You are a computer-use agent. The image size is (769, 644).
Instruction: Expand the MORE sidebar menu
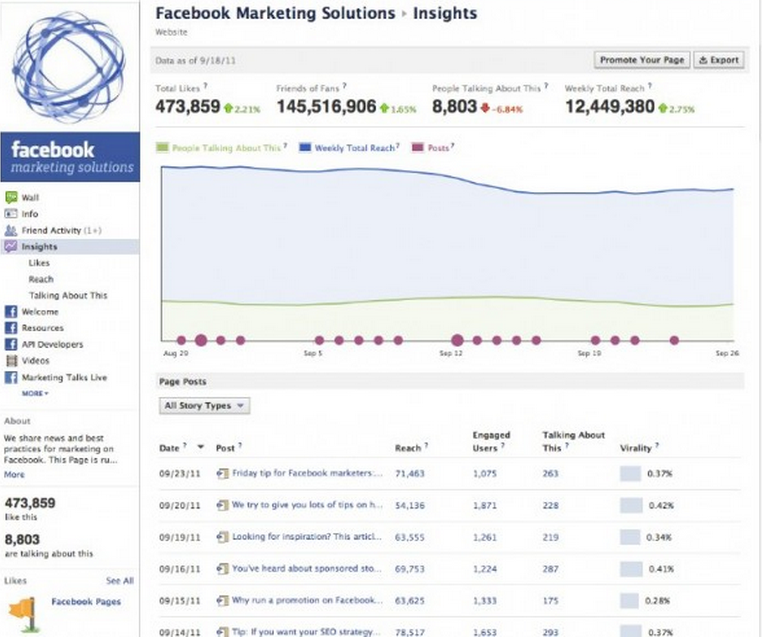pyautogui.click(x=36, y=397)
